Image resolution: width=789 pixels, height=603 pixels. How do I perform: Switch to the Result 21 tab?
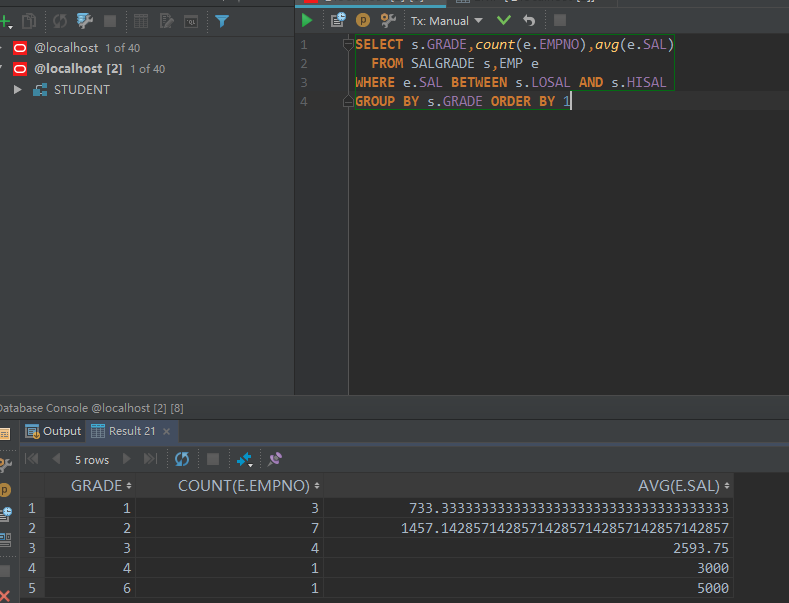pyautogui.click(x=124, y=431)
